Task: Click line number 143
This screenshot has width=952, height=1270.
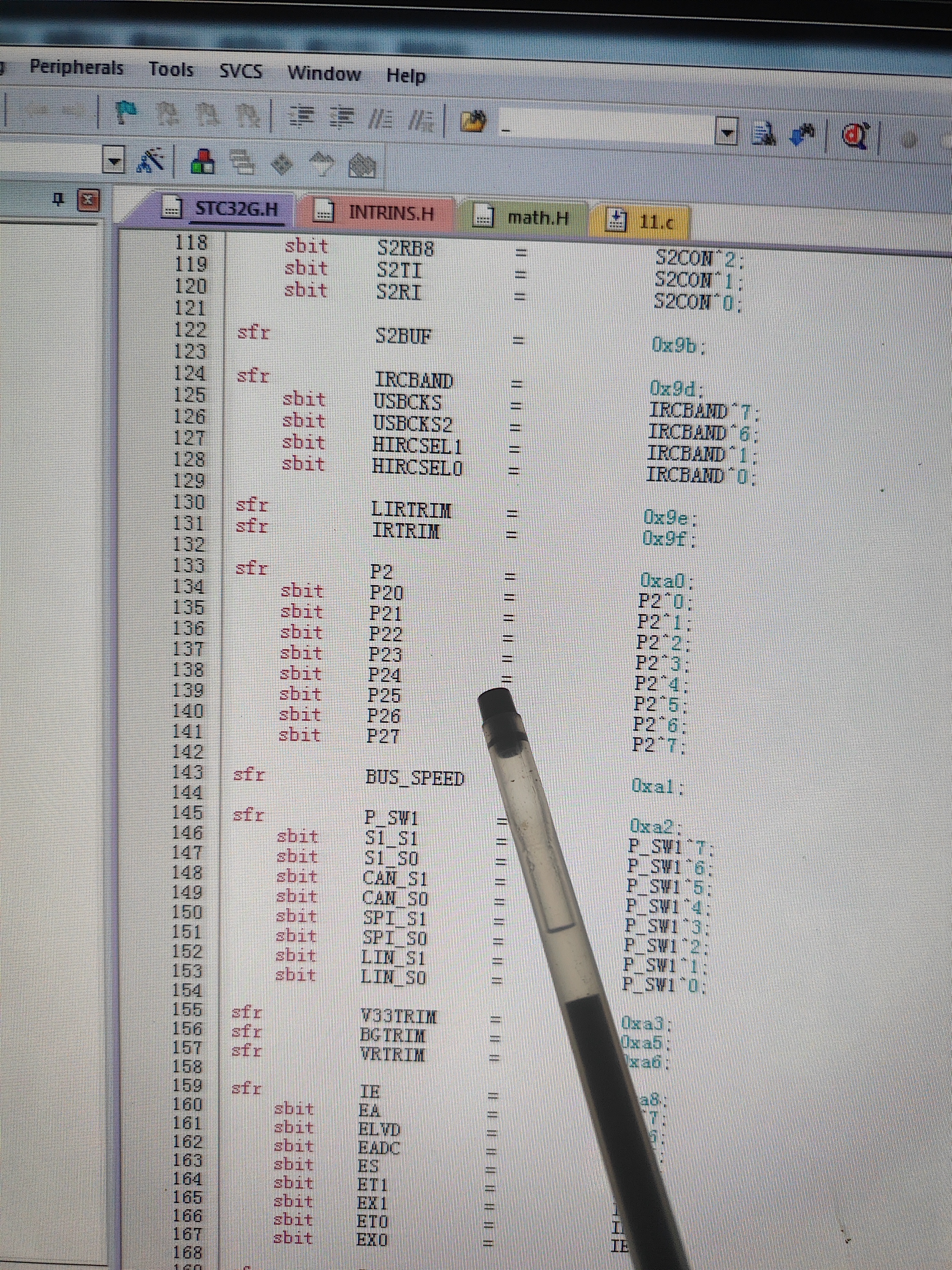Action: tap(188, 772)
